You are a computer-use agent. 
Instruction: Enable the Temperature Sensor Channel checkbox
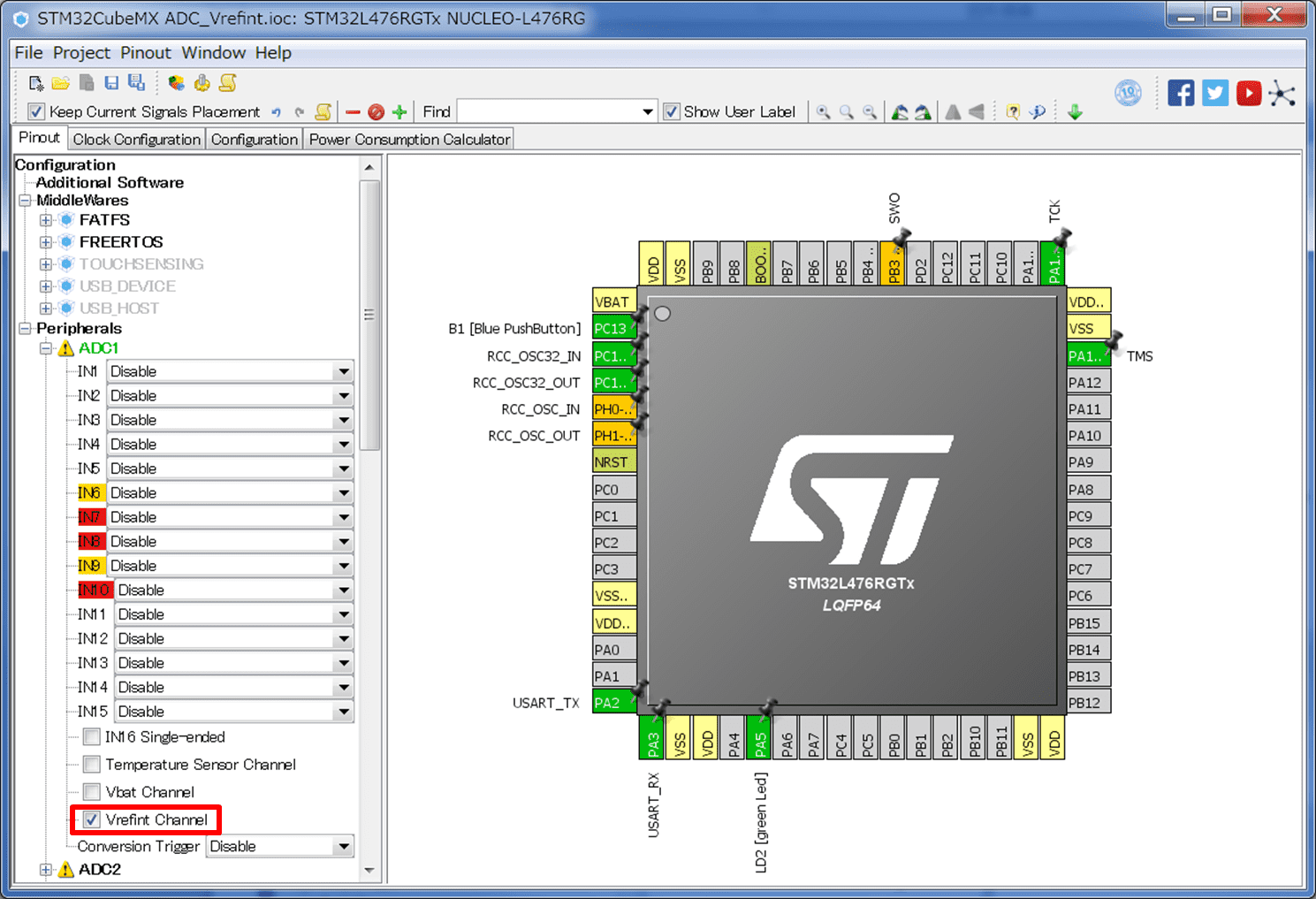pyautogui.click(x=92, y=765)
